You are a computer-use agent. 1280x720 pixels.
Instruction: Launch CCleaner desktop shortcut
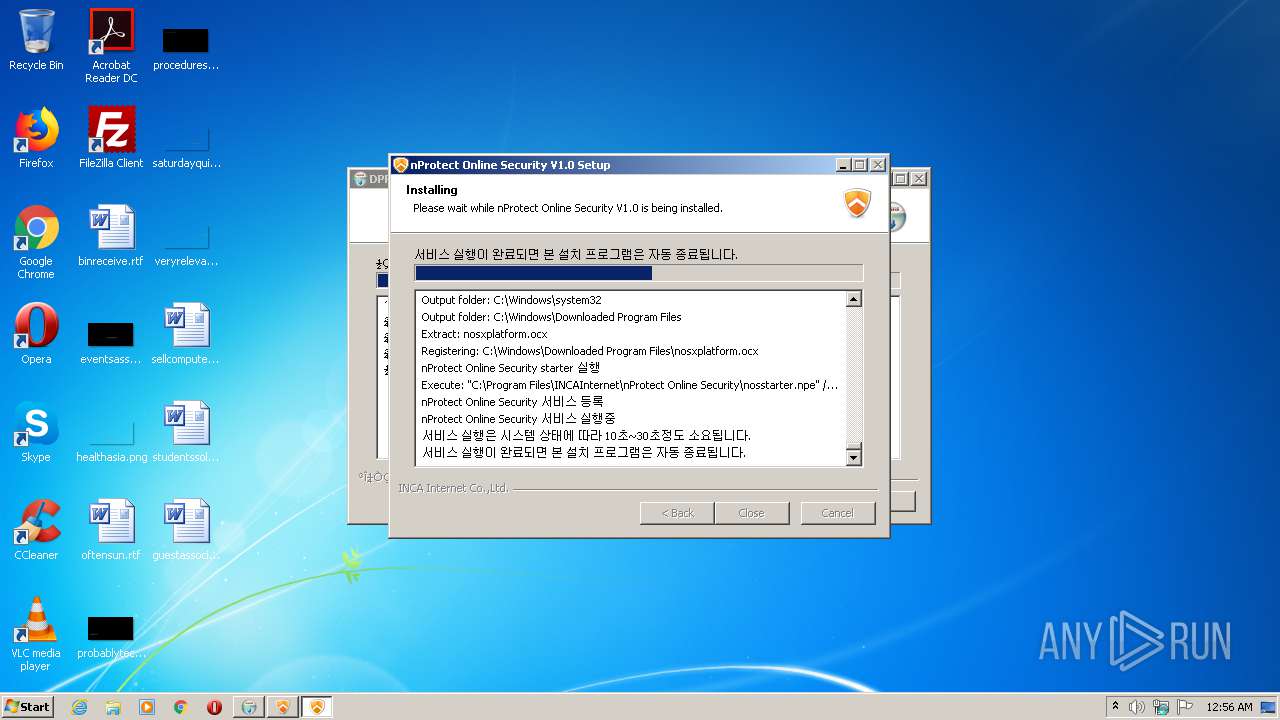point(36,530)
